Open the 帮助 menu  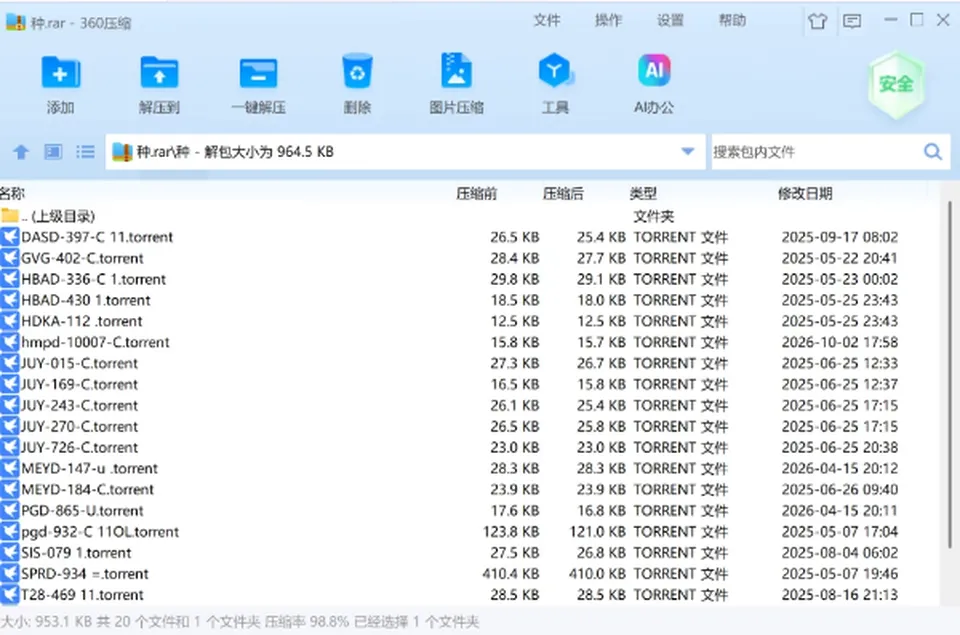tap(732, 20)
